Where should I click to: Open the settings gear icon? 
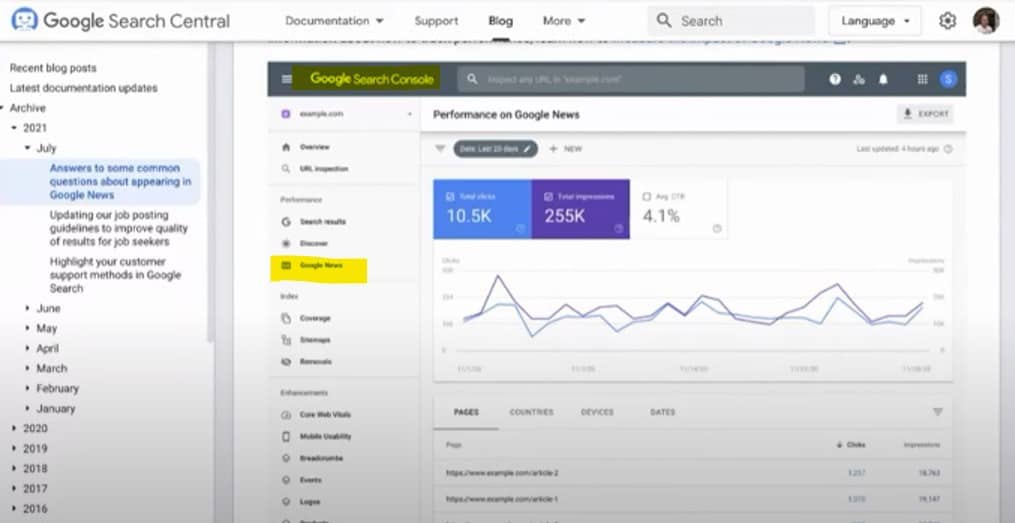pos(947,21)
